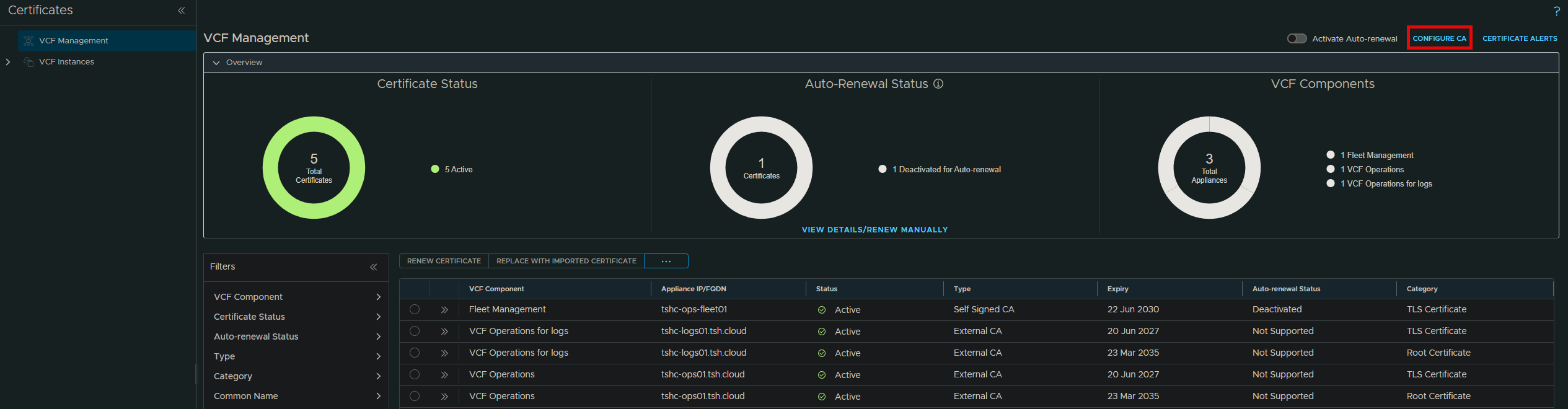The width and height of the screenshot is (1568, 409).
Task: Click the VCF Instances icon in sidebar
Action: (29, 62)
